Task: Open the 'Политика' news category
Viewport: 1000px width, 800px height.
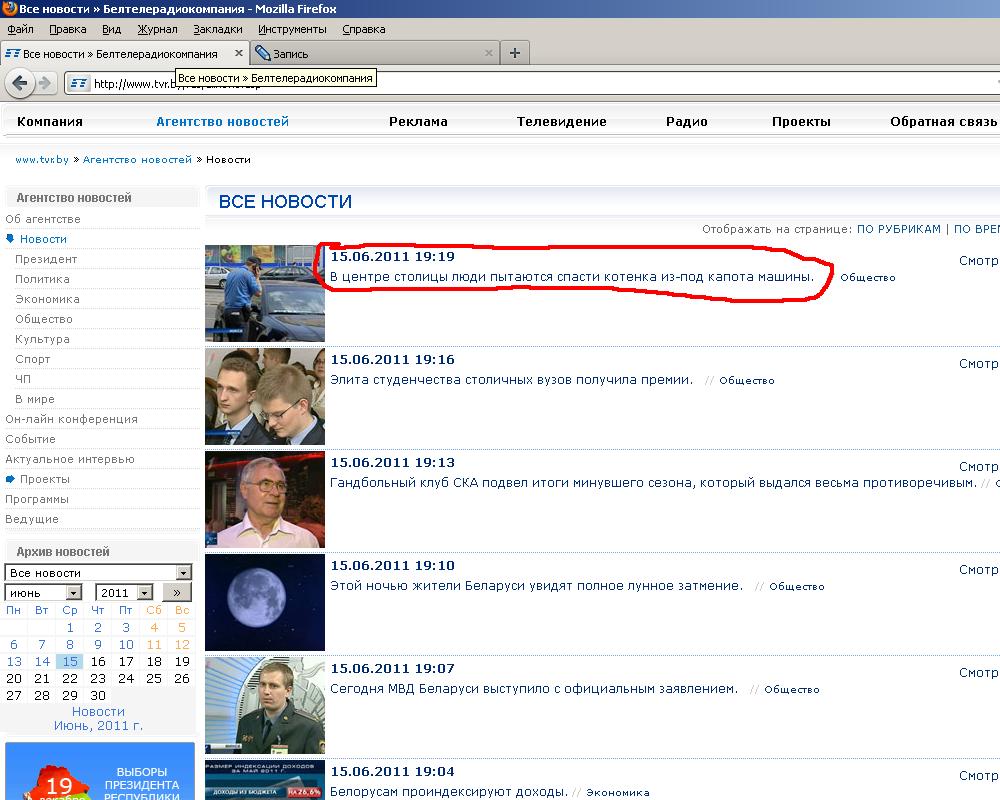Action: click(42, 279)
